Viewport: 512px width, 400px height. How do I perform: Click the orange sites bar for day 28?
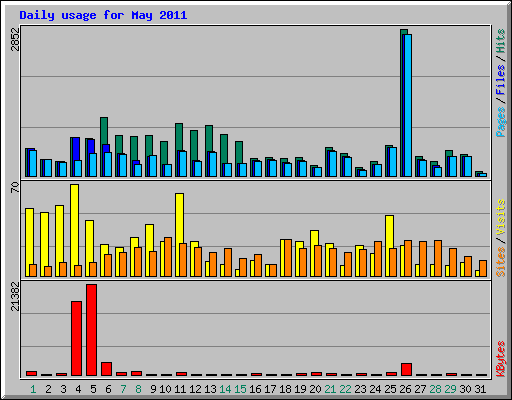pyautogui.click(x=438, y=258)
